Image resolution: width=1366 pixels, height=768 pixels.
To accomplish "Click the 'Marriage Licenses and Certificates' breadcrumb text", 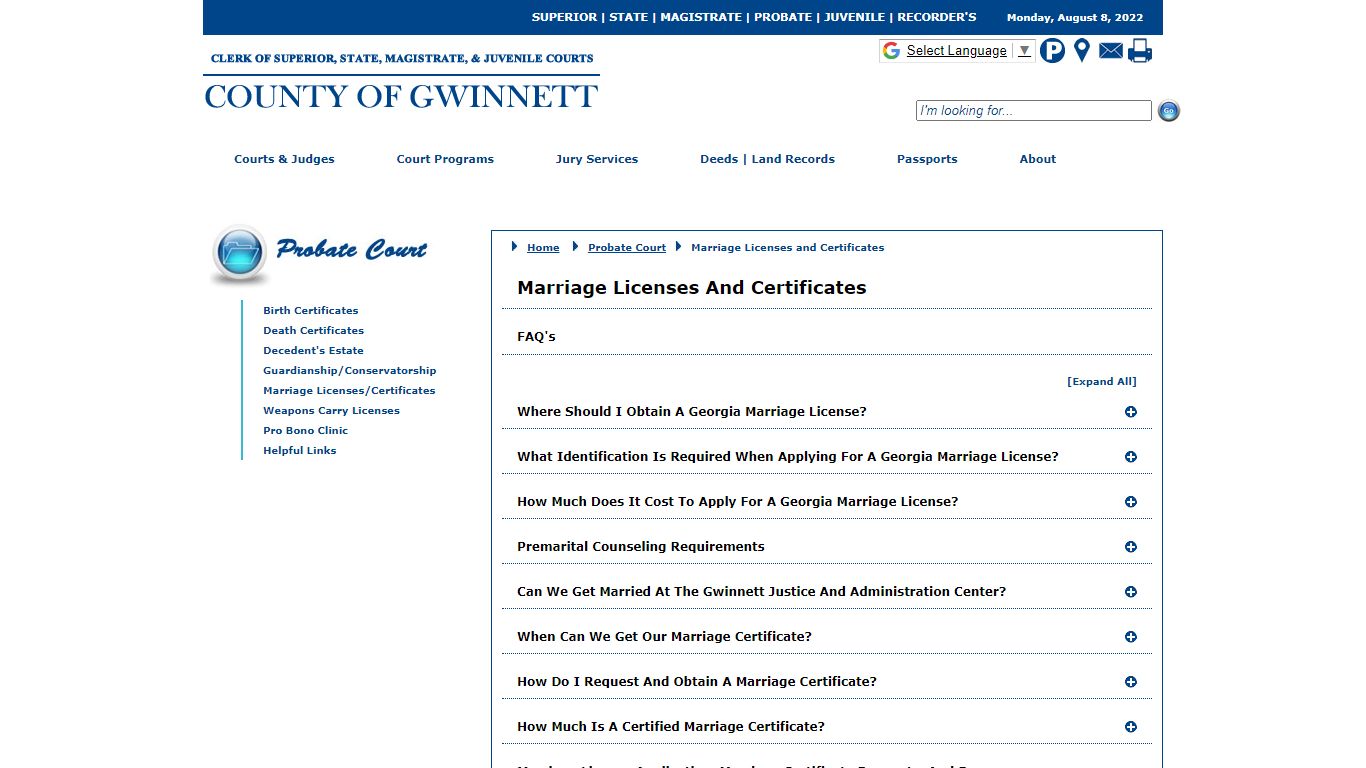I will (788, 248).
